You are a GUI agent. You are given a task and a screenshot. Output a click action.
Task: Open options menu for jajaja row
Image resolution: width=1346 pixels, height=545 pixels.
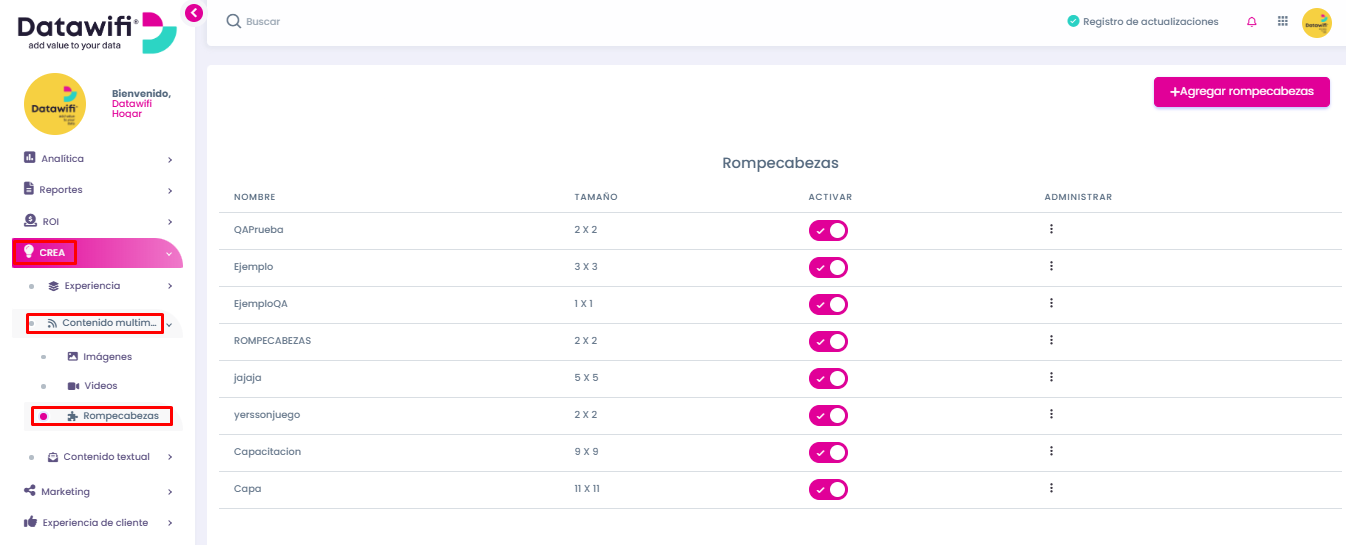point(1051,377)
